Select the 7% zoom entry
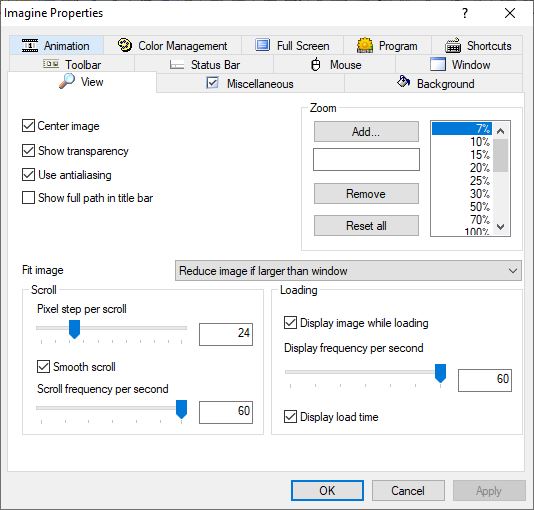The height and width of the screenshot is (510, 534). [x=462, y=129]
